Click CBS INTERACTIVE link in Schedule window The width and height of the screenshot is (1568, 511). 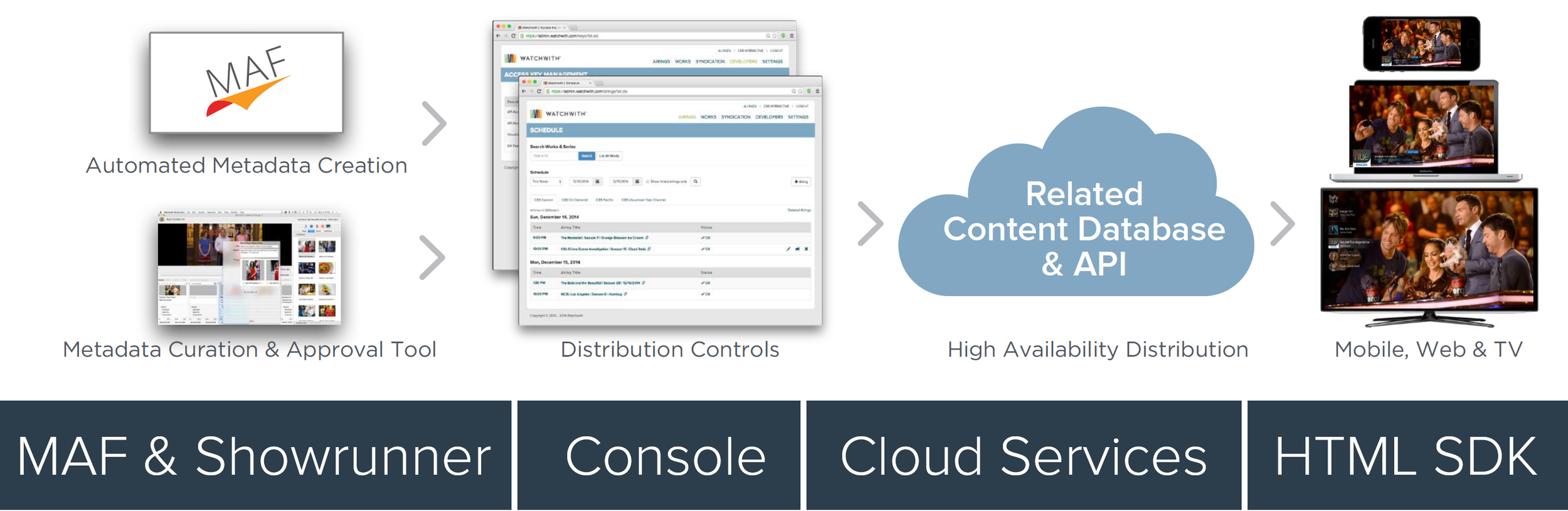point(776,106)
